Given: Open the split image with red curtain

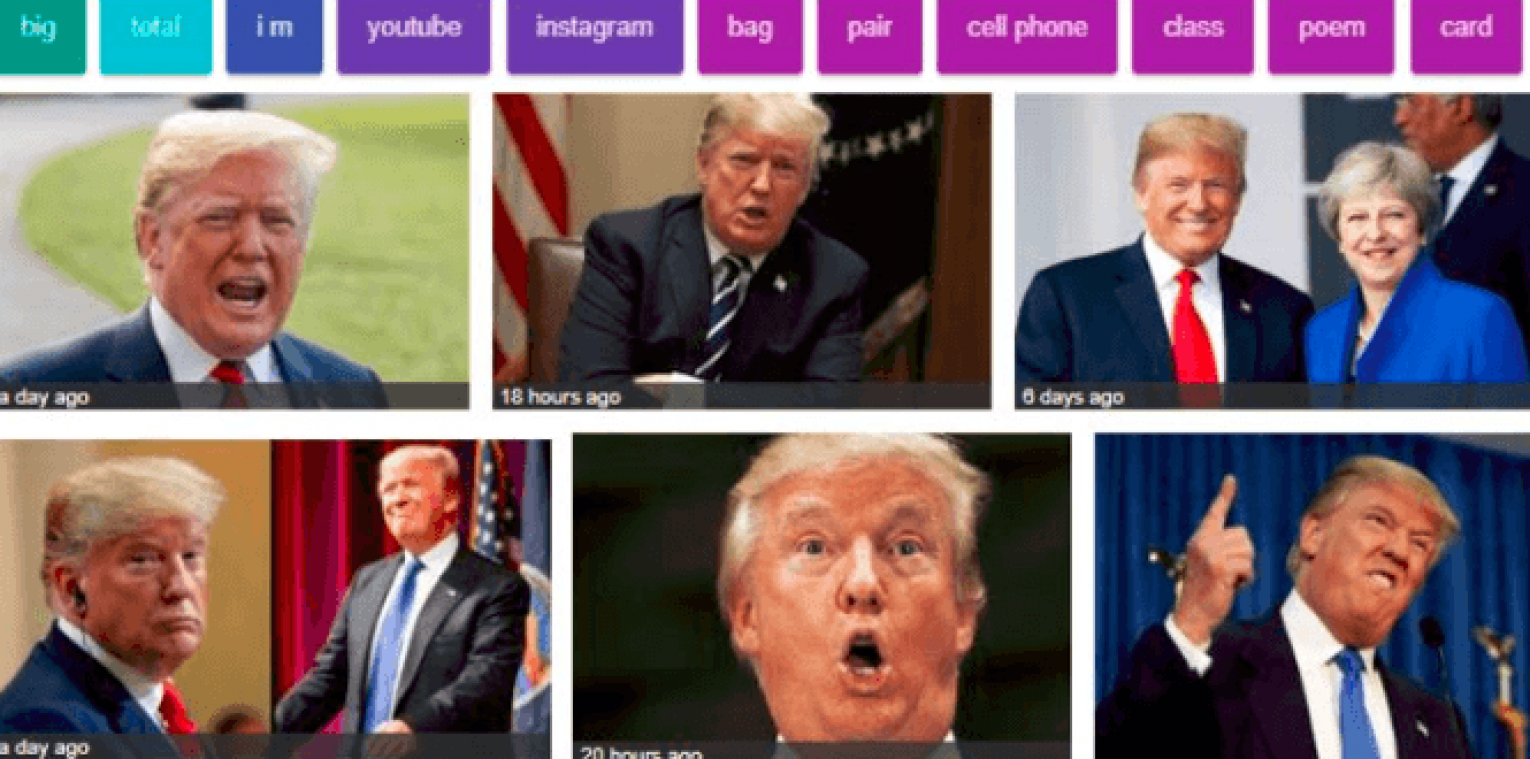Looking at the screenshot, I should (275, 598).
